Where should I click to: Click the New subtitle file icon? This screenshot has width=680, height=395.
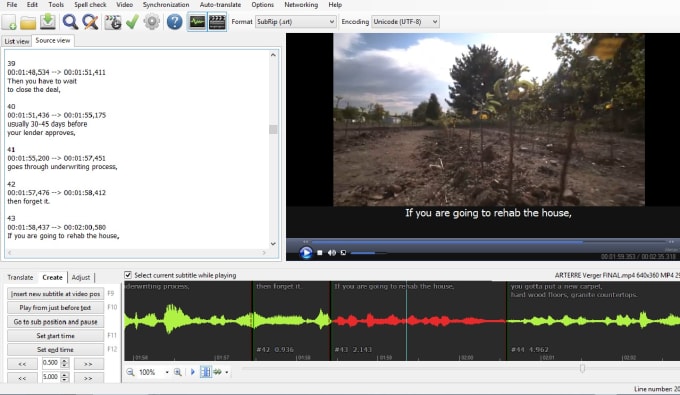point(10,22)
